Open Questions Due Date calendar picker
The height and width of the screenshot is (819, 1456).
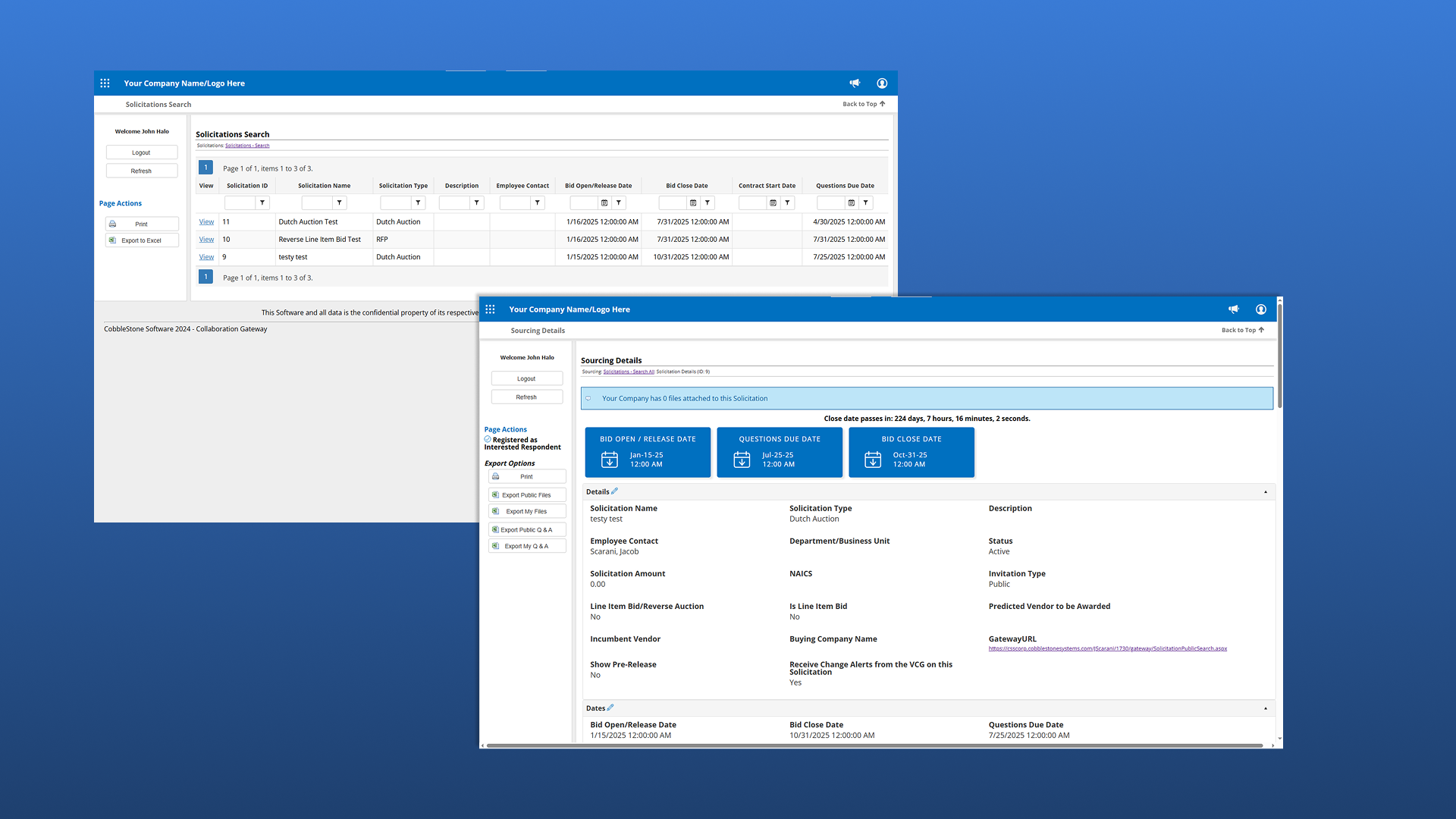point(852,203)
